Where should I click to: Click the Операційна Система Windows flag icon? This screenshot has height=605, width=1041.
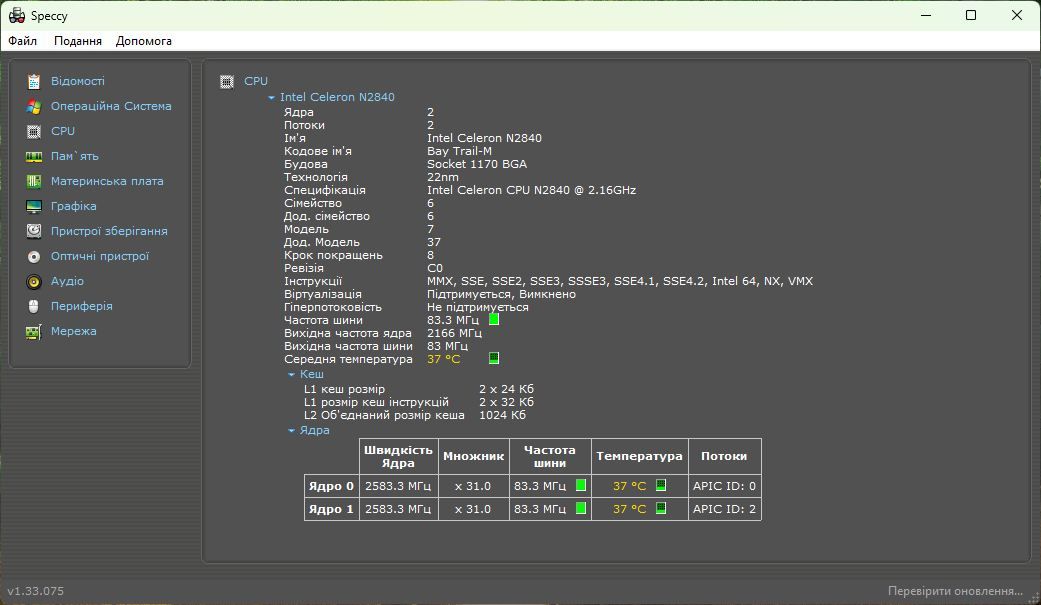[34, 106]
